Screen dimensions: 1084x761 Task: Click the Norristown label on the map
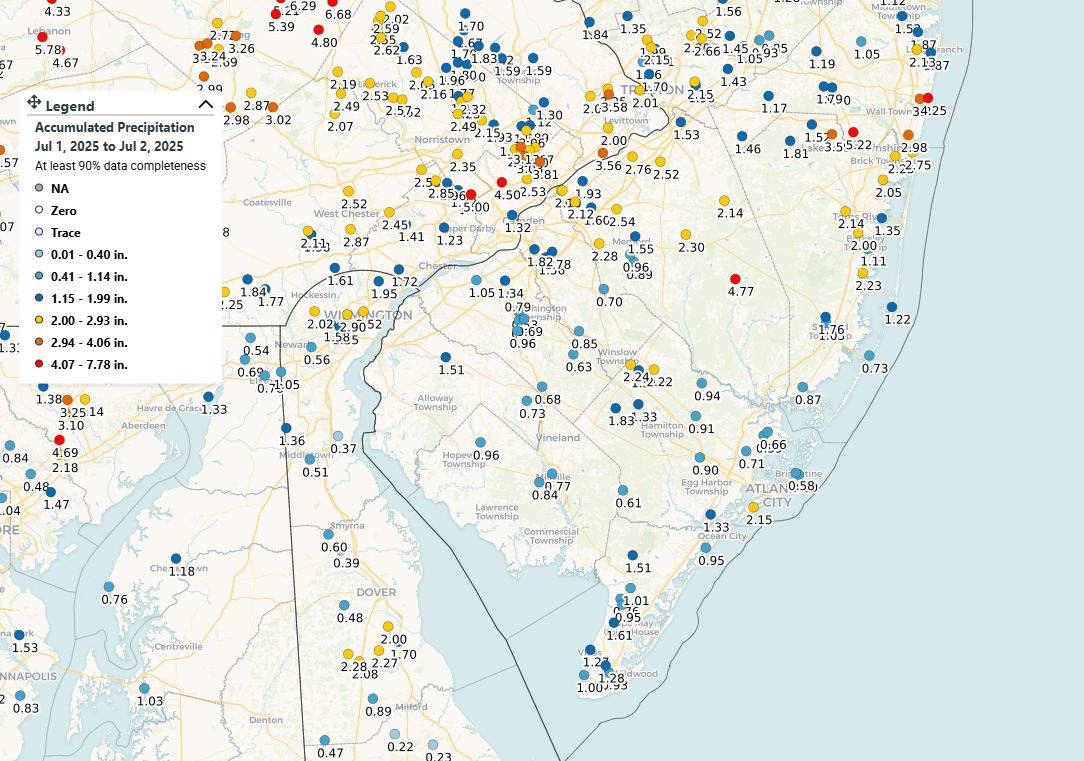pyautogui.click(x=442, y=140)
